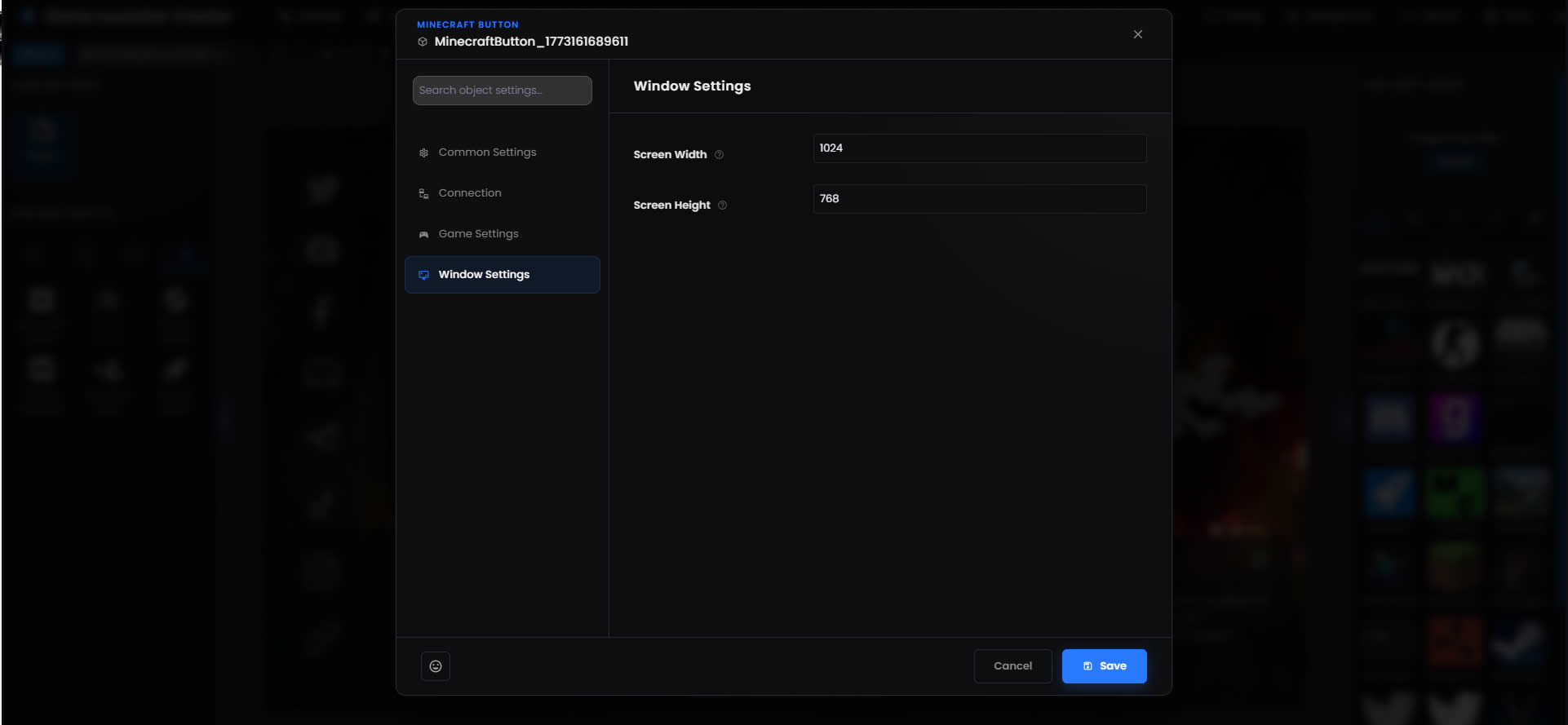Save the settings via the Save label
1568x725 pixels.
[1113, 666]
